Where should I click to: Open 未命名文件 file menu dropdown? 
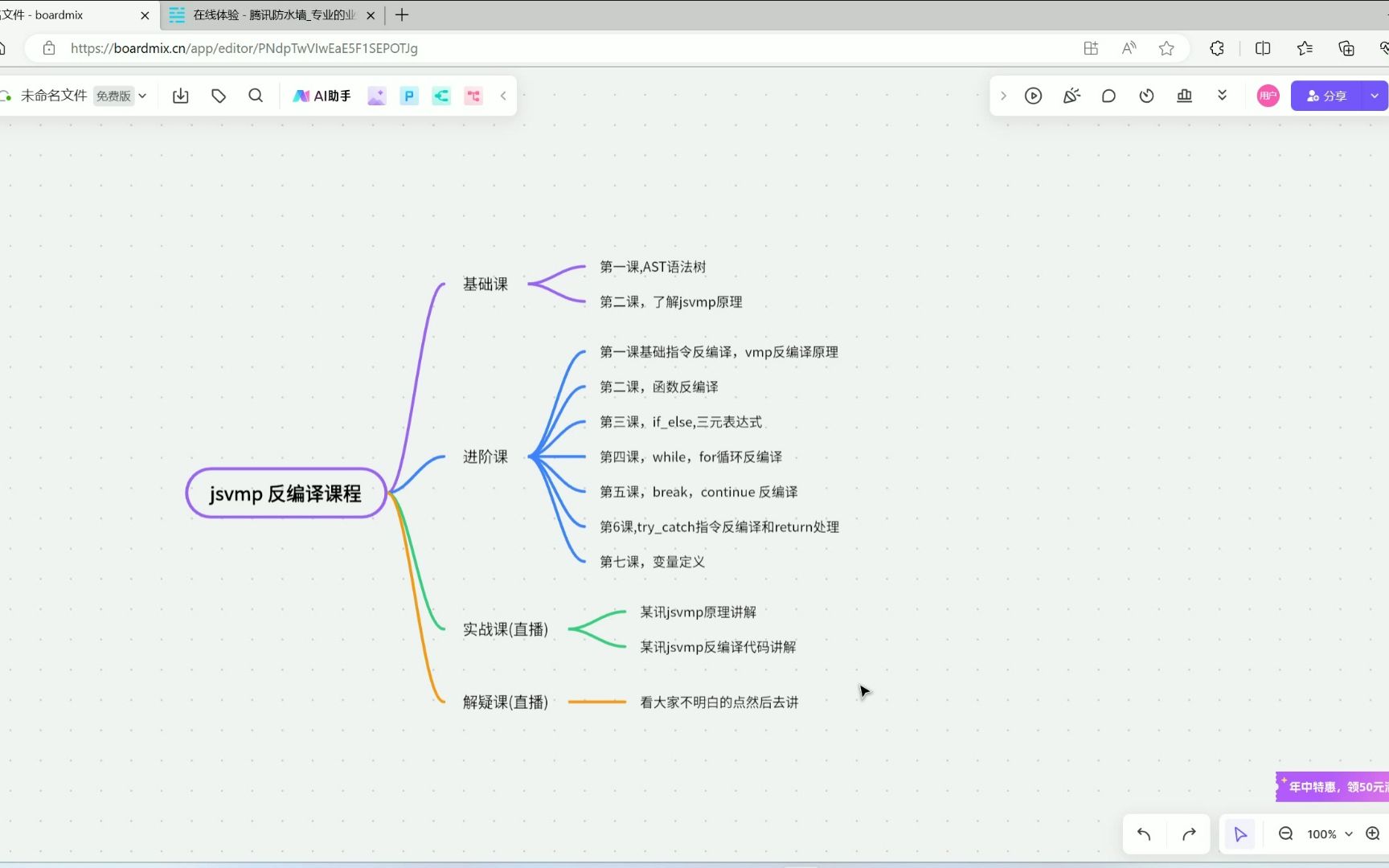pos(142,96)
